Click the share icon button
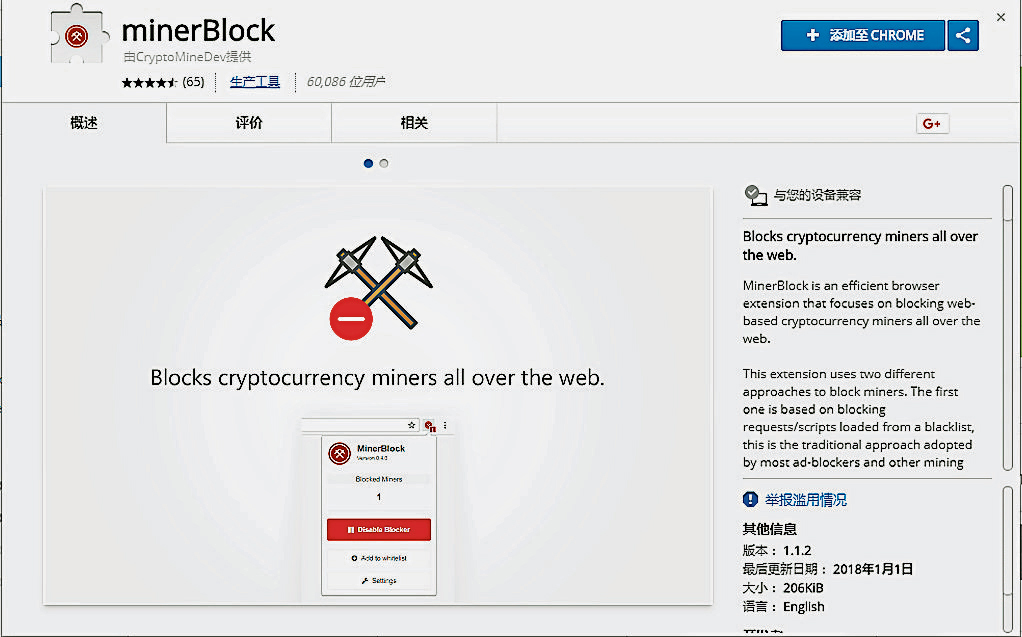 pos(964,36)
